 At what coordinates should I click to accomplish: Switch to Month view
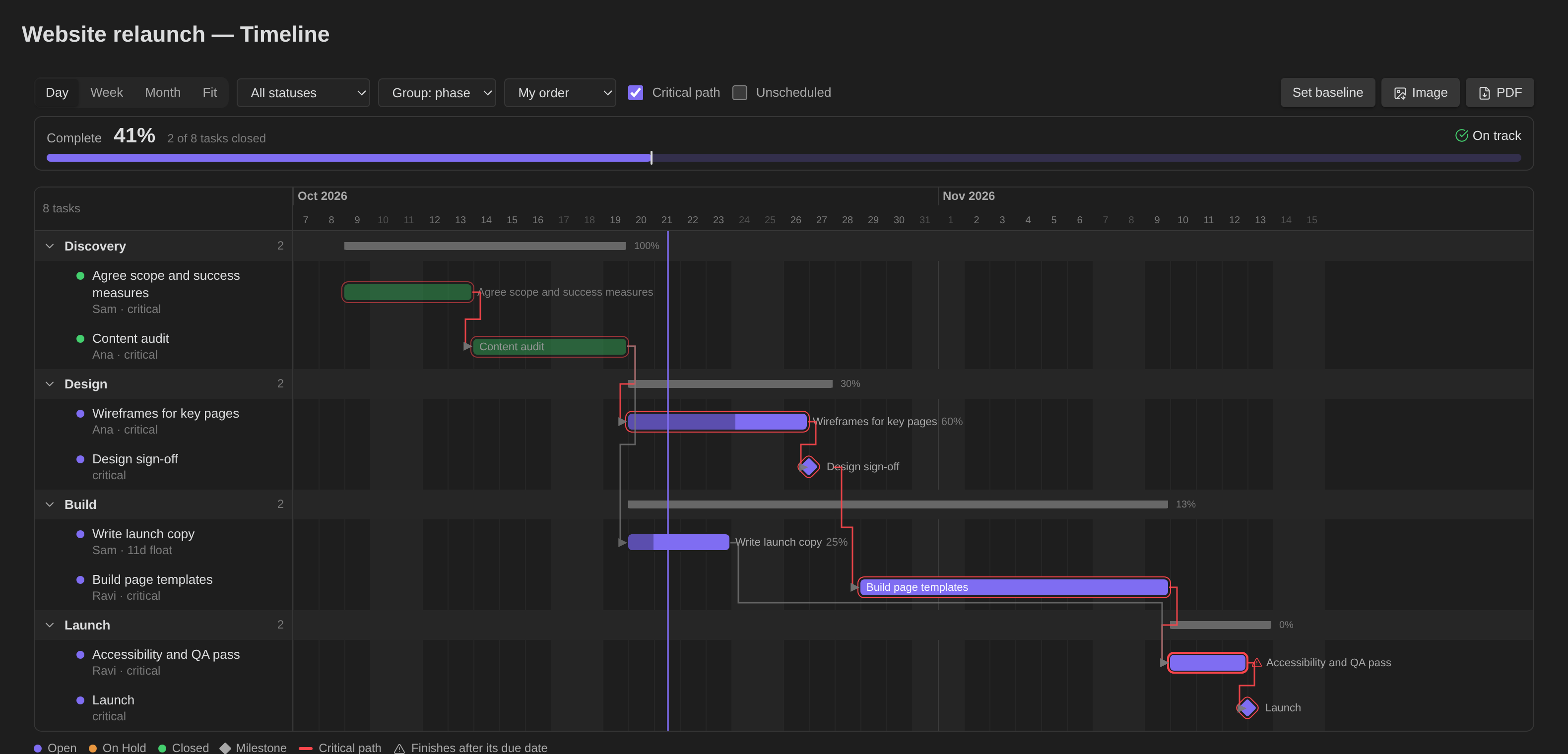pyautogui.click(x=163, y=92)
